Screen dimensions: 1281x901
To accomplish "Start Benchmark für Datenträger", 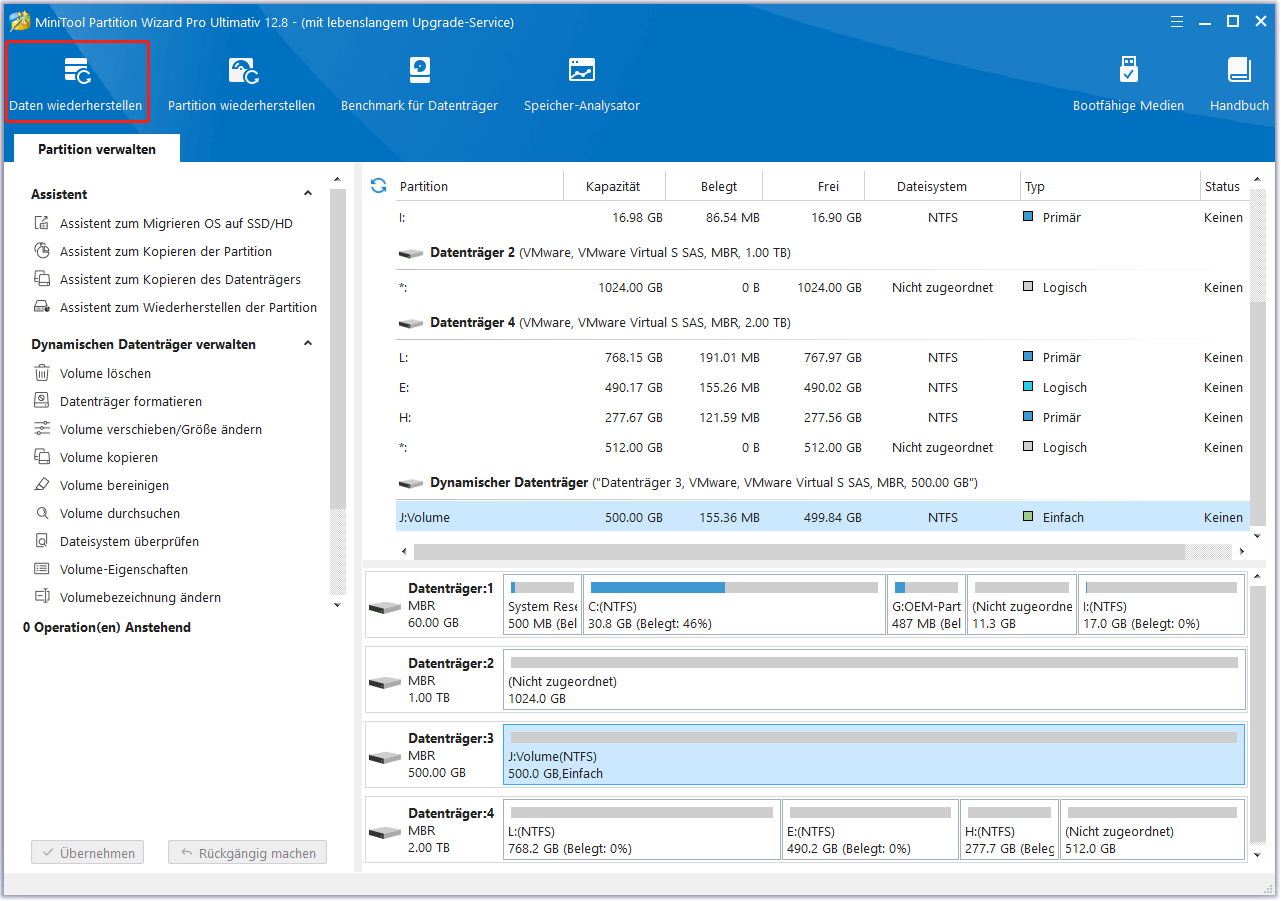I will [x=419, y=82].
